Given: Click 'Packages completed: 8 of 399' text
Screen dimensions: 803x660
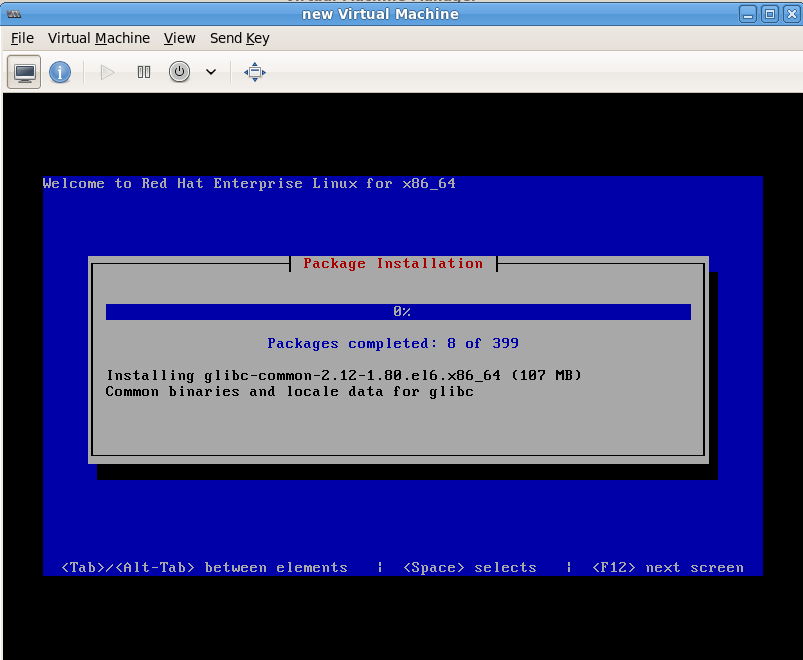Looking at the screenshot, I should (x=393, y=343).
